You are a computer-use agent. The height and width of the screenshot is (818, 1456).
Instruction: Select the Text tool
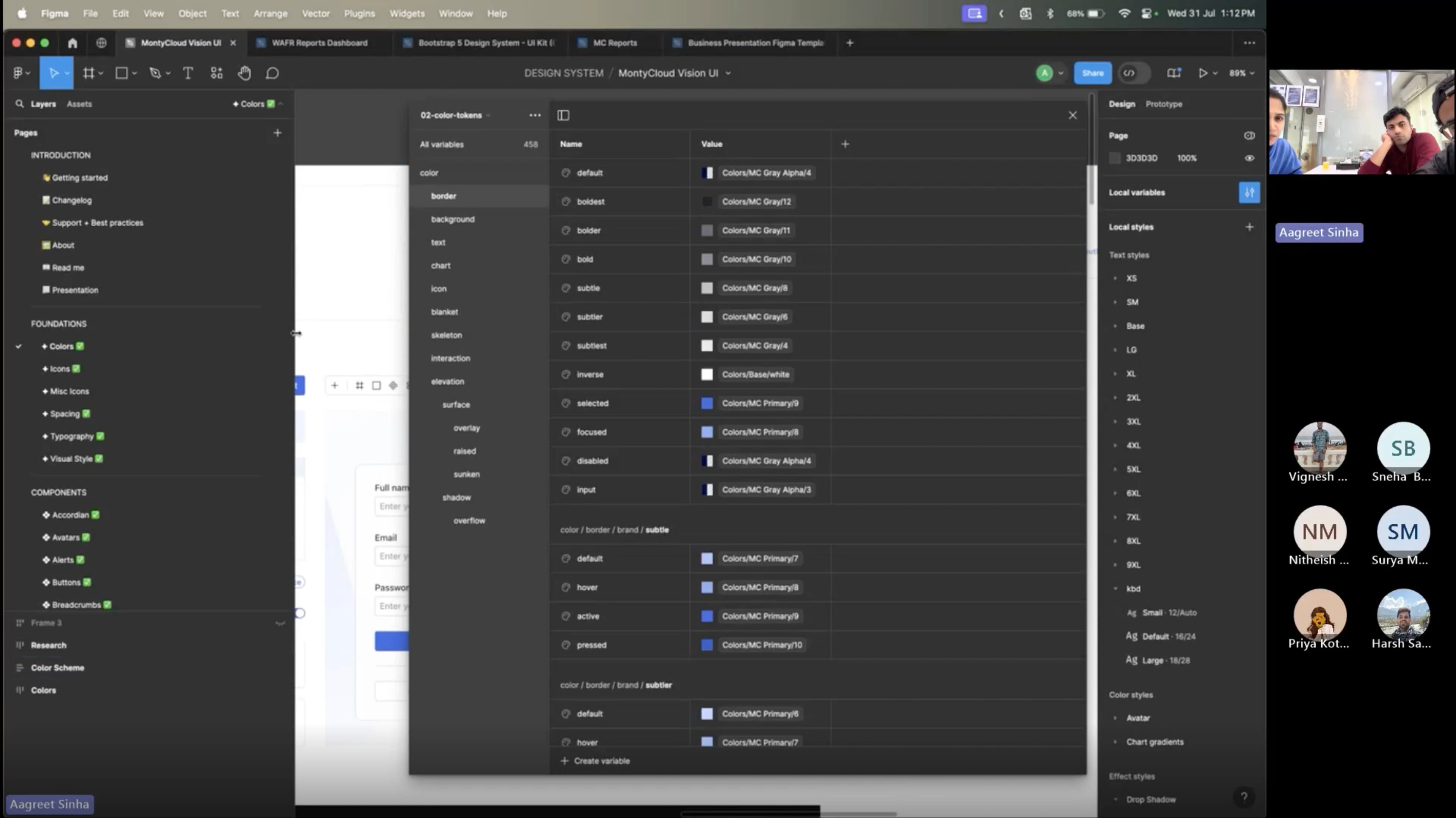coord(188,73)
